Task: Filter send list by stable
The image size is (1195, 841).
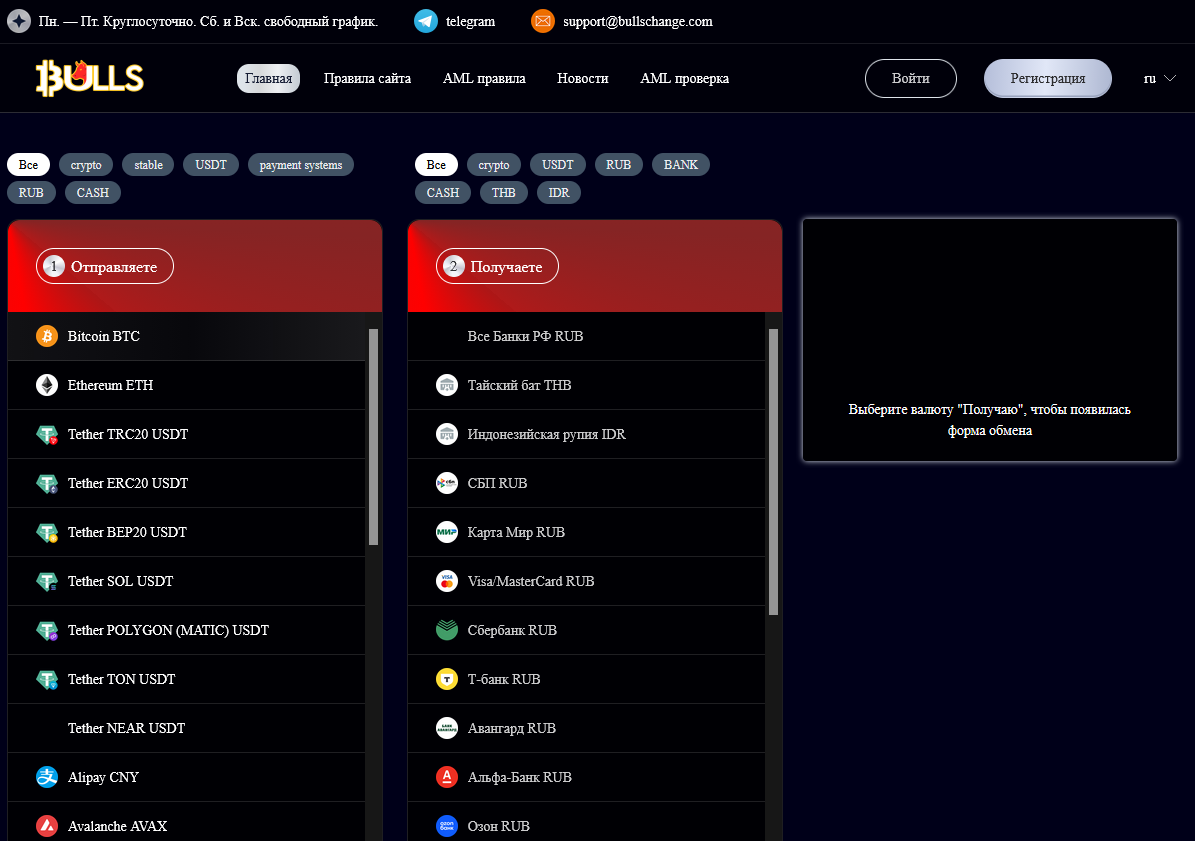Action: (x=148, y=165)
